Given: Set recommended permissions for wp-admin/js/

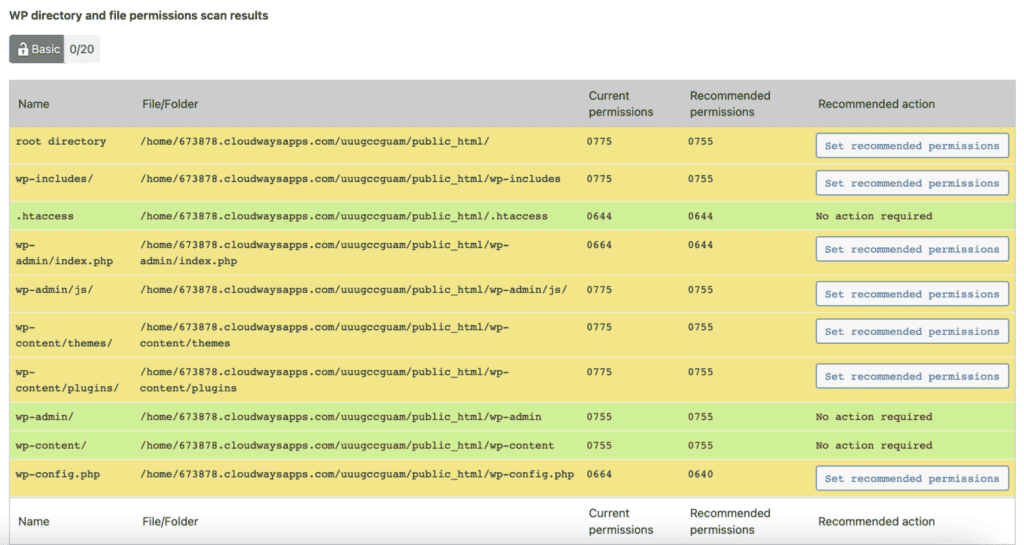Looking at the screenshot, I should point(912,294).
